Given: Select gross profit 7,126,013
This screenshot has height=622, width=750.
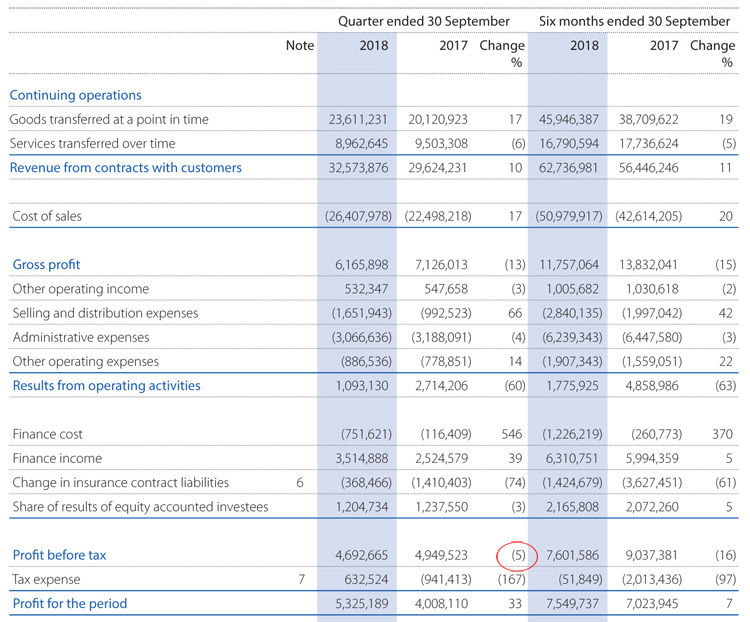Looking at the screenshot, I should (441, 265).
